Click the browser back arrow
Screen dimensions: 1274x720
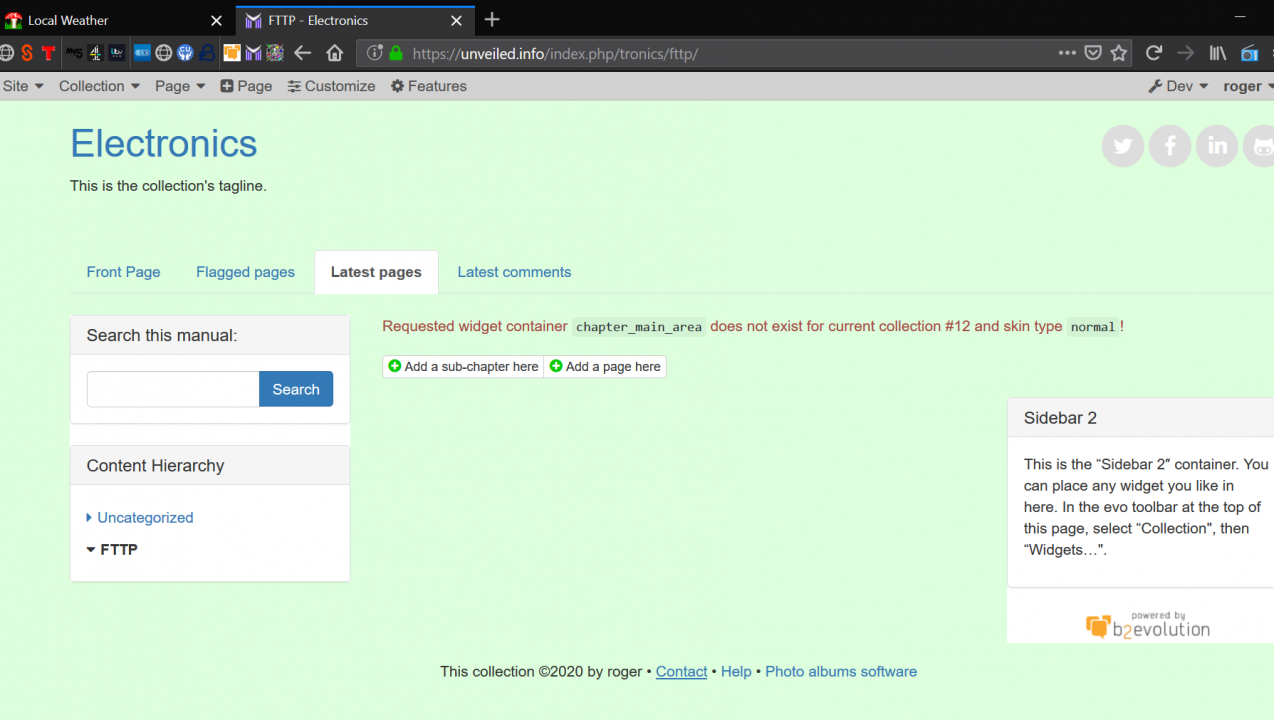[303, 53]
